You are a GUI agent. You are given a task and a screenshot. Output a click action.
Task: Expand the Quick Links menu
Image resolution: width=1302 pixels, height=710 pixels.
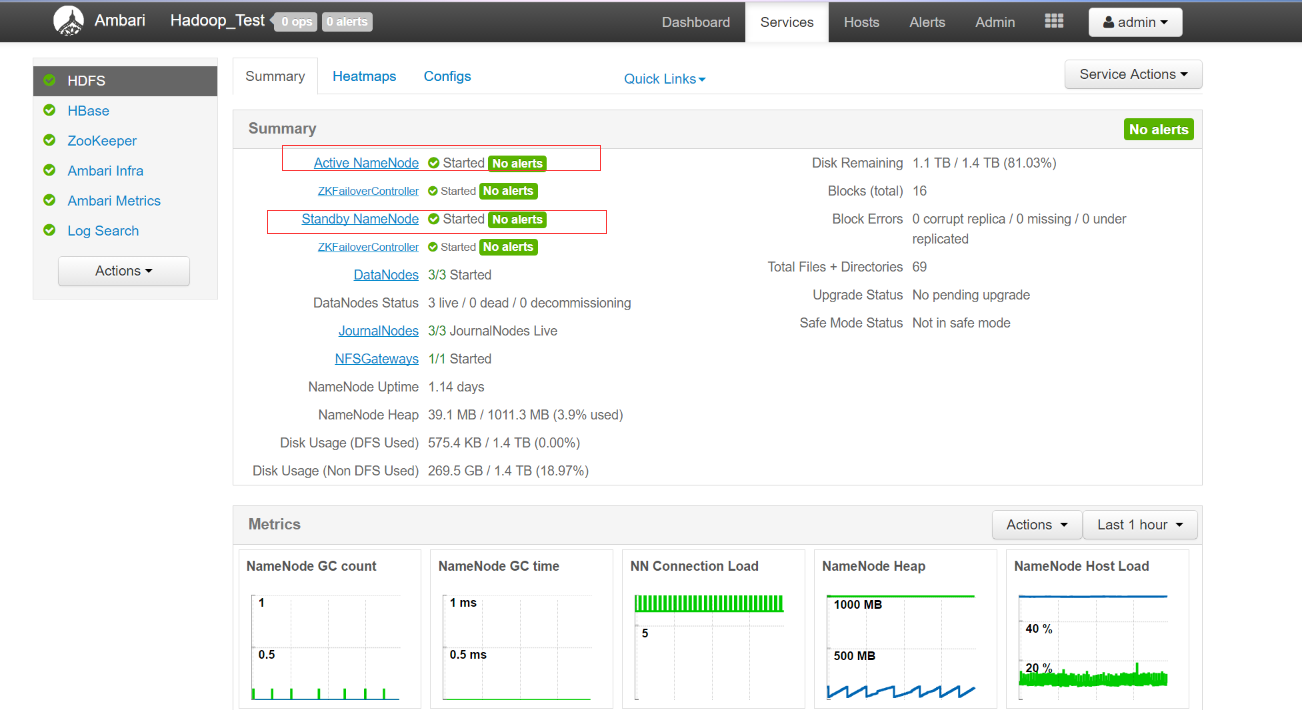click(x=665, y=79)
